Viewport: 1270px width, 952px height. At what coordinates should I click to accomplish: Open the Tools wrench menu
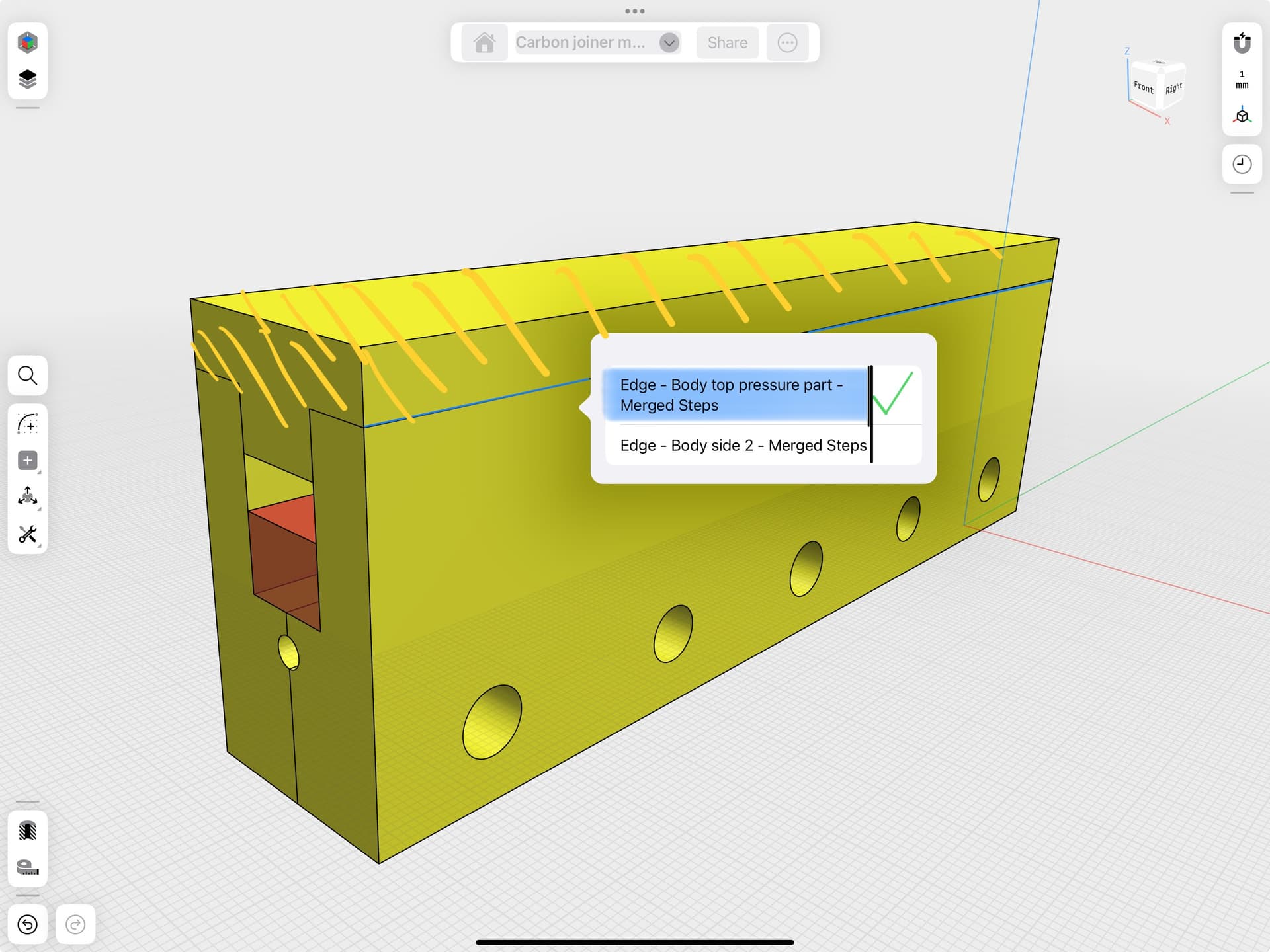tap(27, 534)
